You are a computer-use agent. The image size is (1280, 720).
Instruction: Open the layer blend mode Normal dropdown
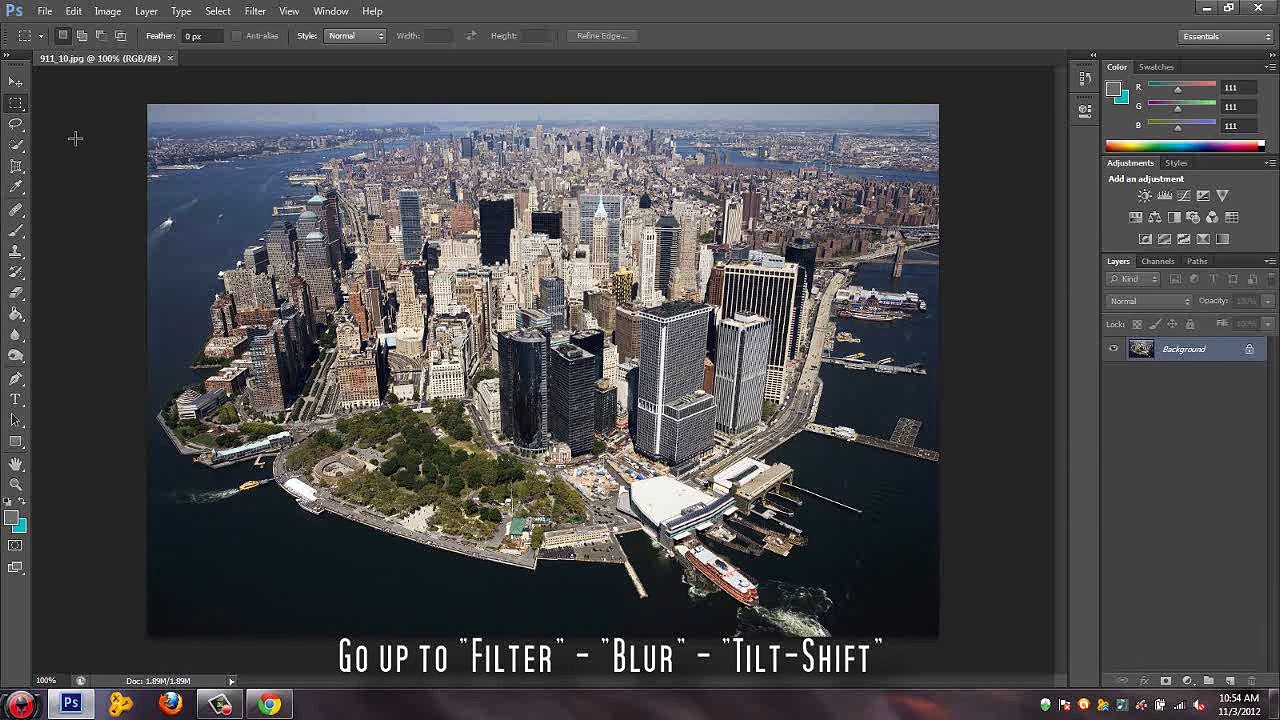coord(1150,301)
